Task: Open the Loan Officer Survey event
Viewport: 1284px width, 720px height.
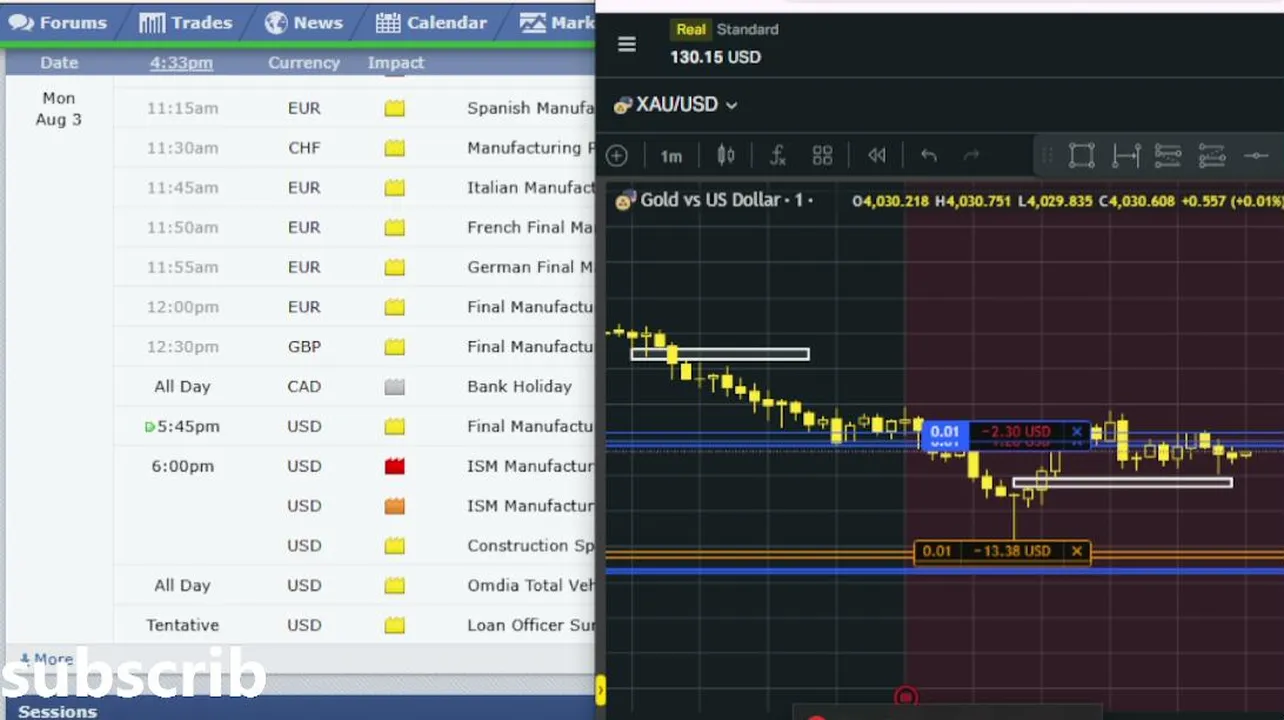Action: [530, 625]
